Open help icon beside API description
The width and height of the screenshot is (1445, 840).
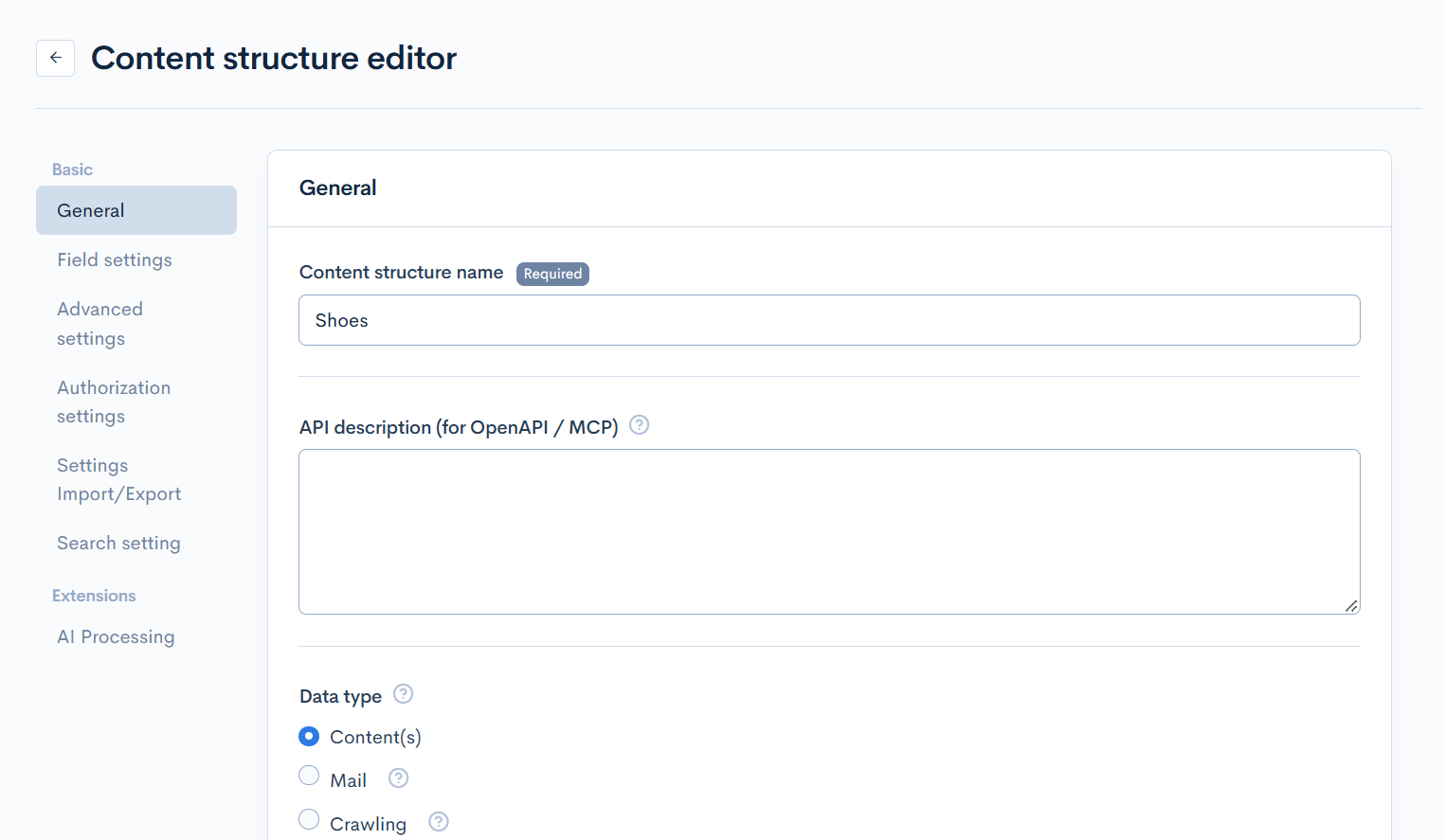[x=640, y=425]
